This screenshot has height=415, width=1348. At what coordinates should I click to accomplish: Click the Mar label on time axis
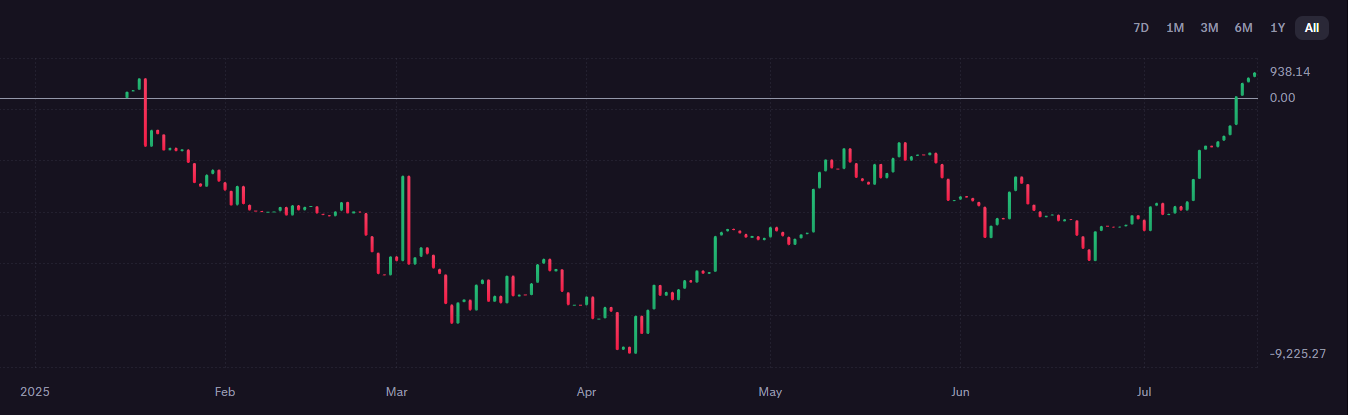[397, 390]
